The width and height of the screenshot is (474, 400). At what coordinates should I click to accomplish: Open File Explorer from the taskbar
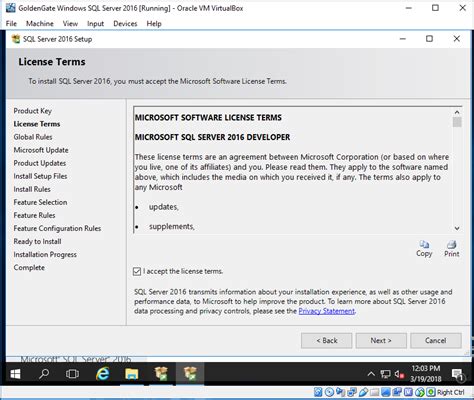[132, 374]
